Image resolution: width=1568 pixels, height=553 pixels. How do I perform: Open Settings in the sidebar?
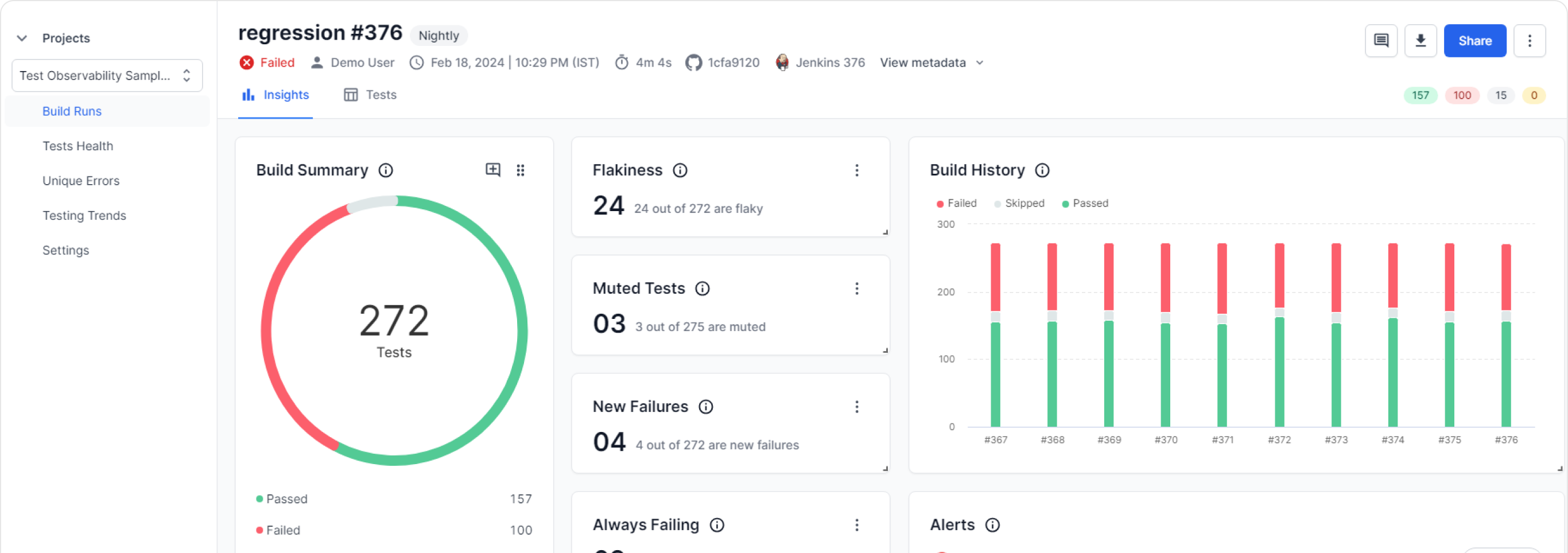click(x=66, y=250)
